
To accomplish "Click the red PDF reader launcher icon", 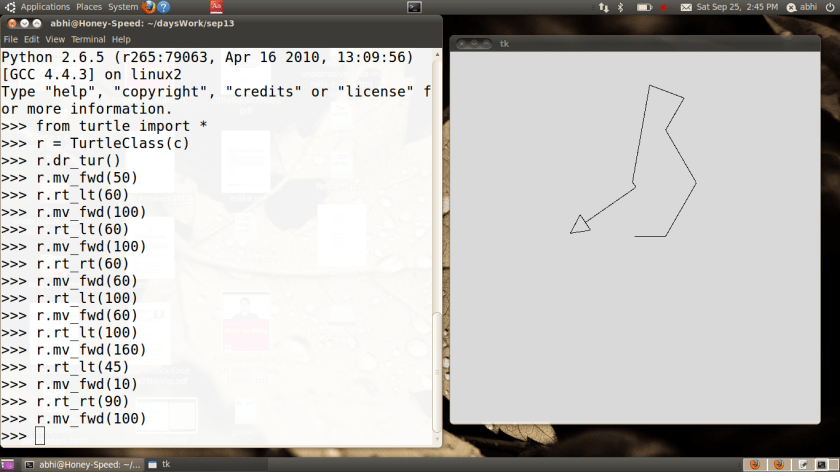I will [216, 7].
